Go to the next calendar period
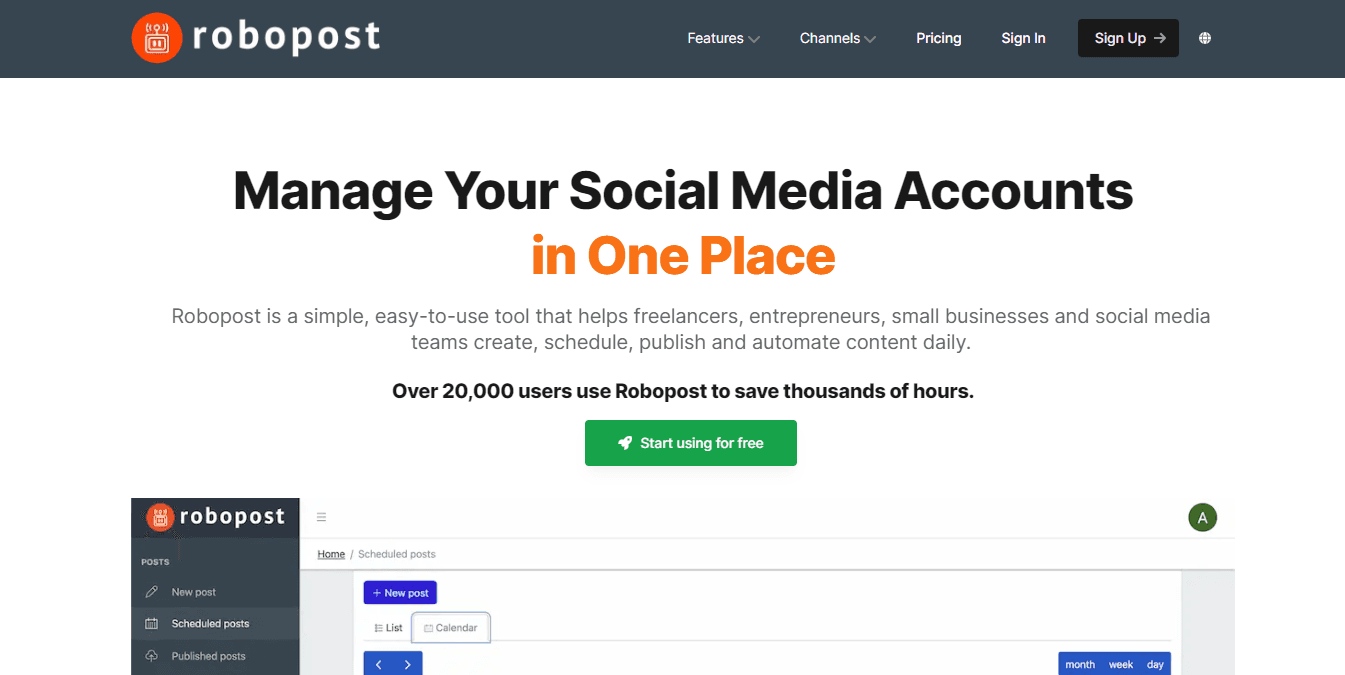The image size is (1345, 675). (x=407, y=664)
